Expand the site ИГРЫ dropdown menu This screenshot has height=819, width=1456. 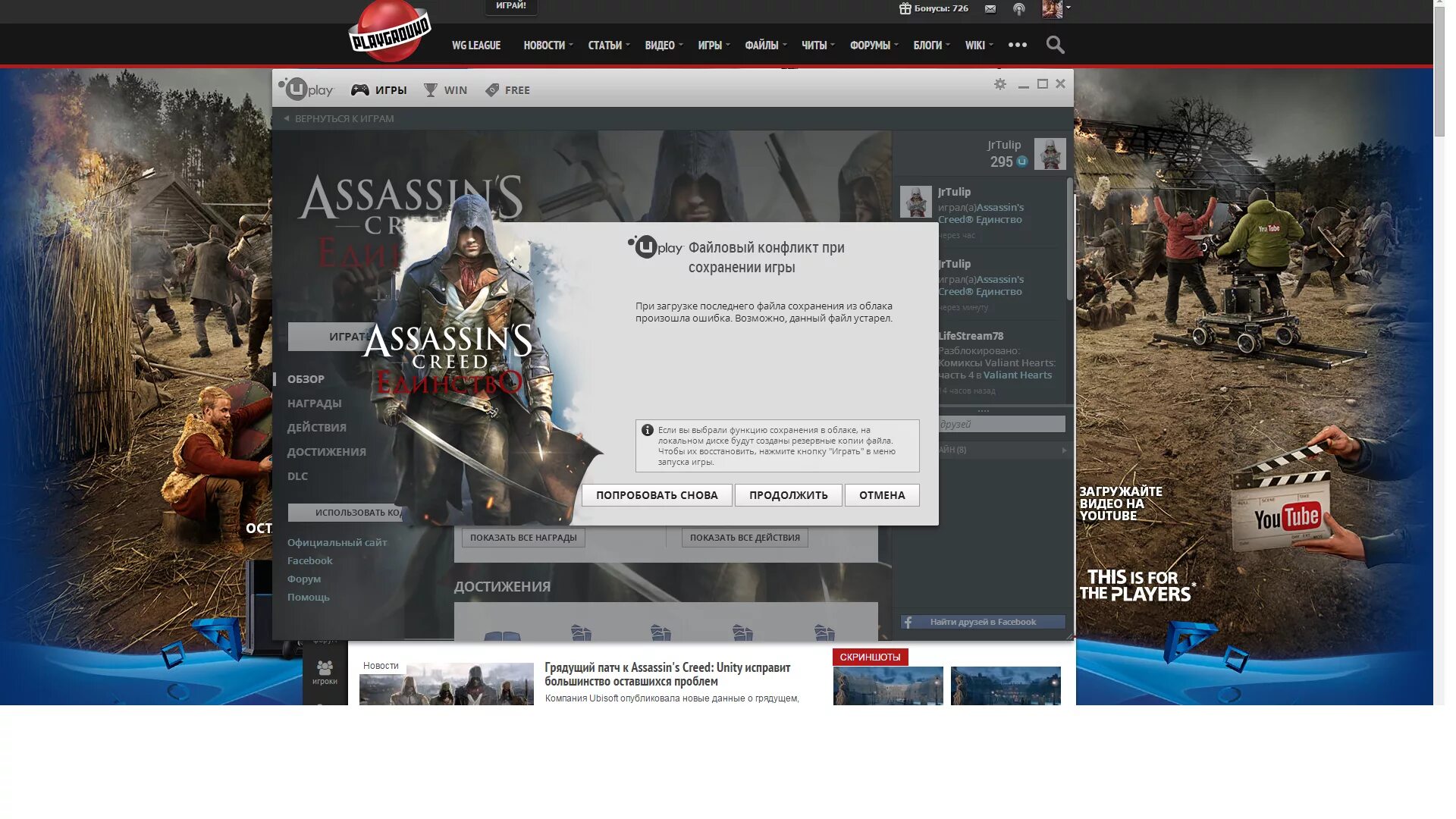click(714, 45)
